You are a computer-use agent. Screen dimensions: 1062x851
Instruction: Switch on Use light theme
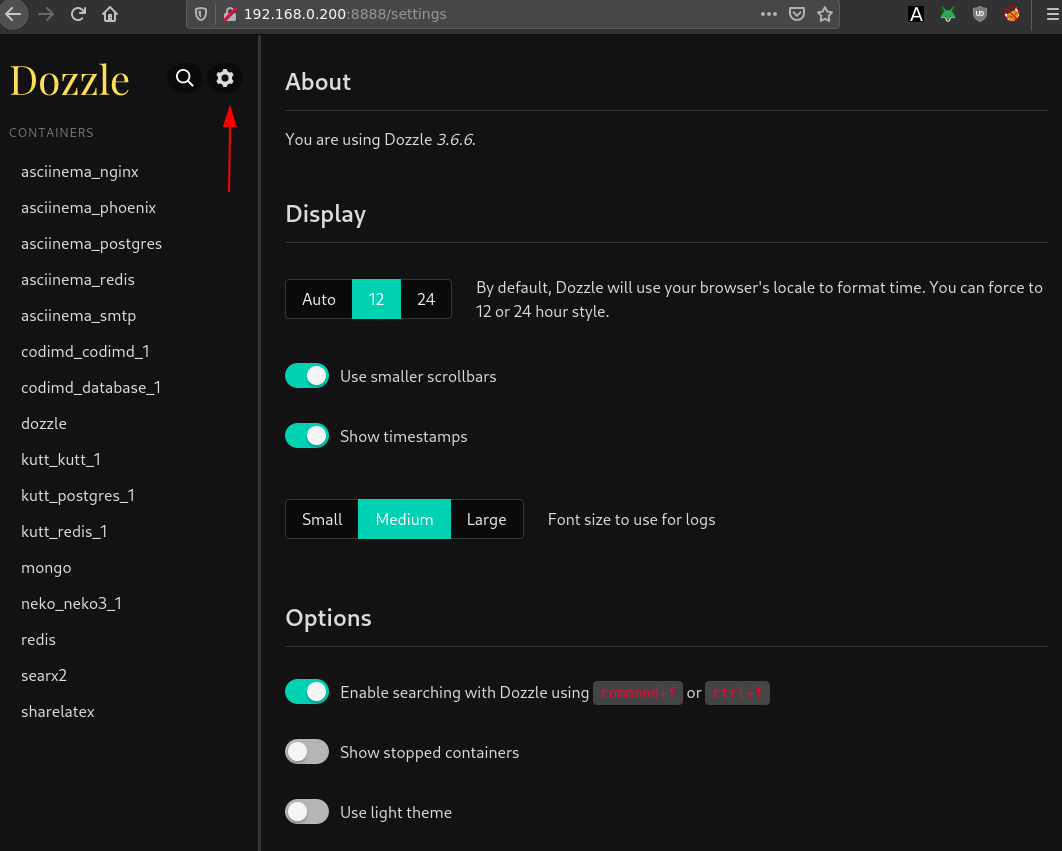307,812
